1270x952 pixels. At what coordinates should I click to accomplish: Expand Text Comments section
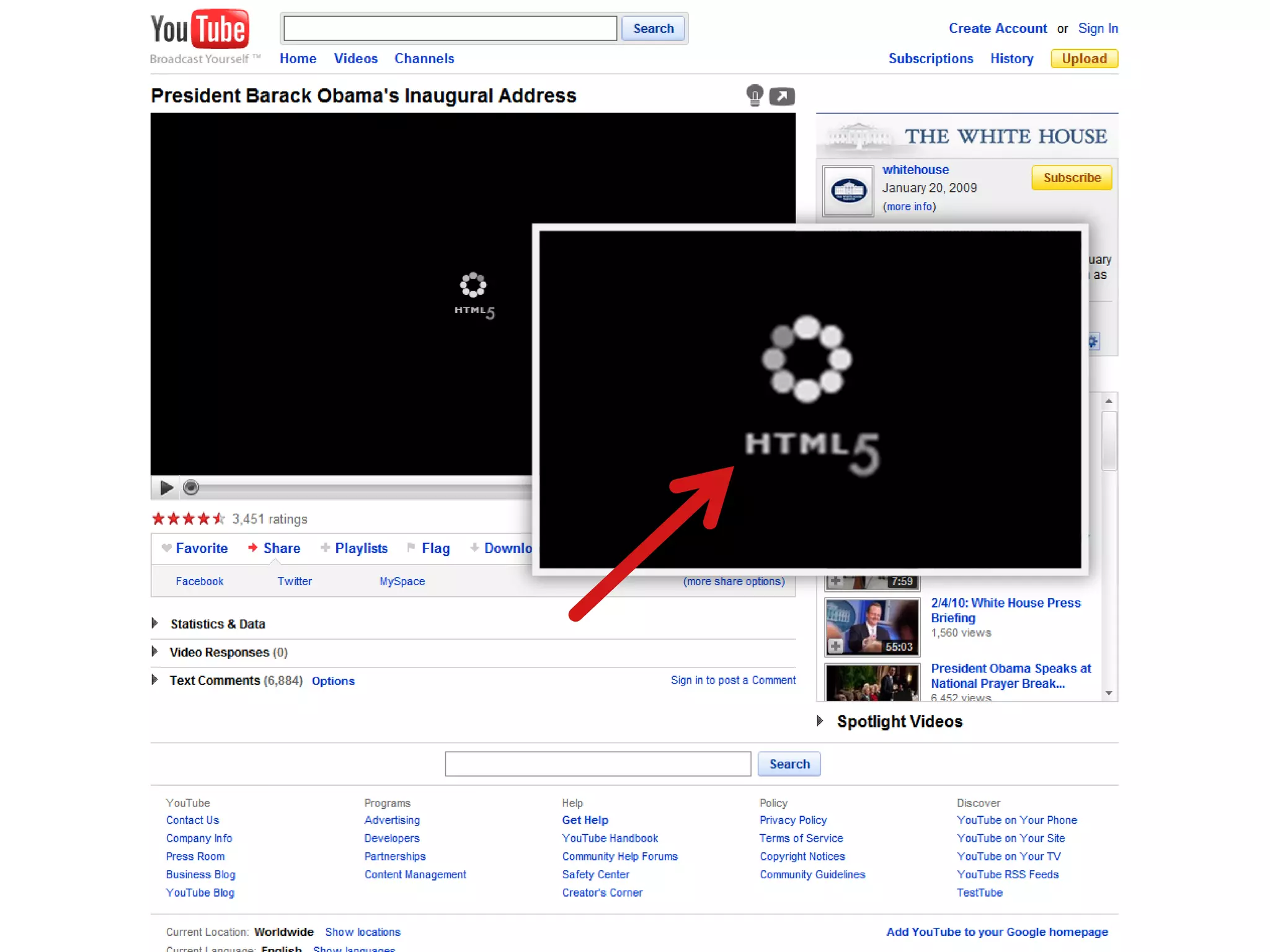(x=227, y=680)
